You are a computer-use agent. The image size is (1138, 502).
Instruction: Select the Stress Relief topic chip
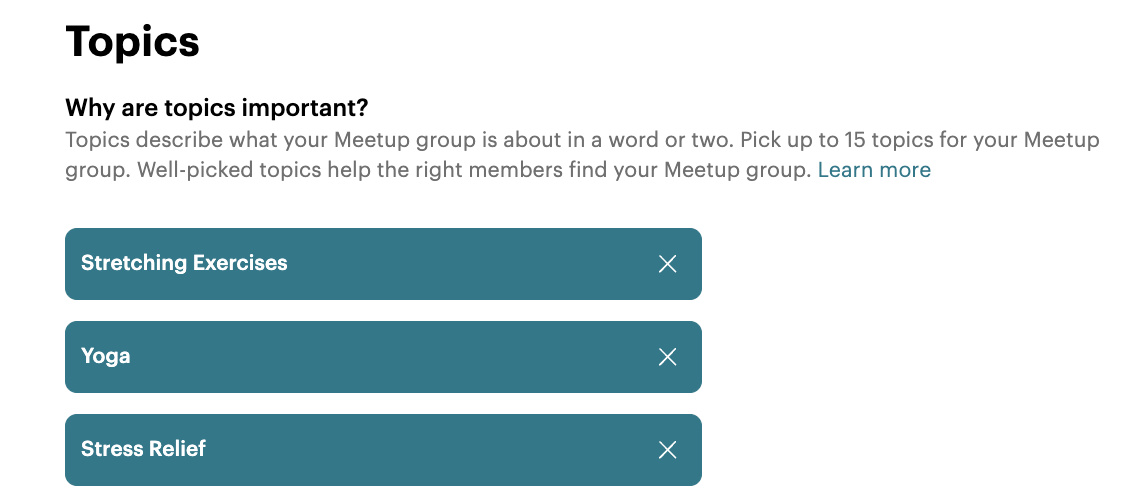[x=383, y=450]
